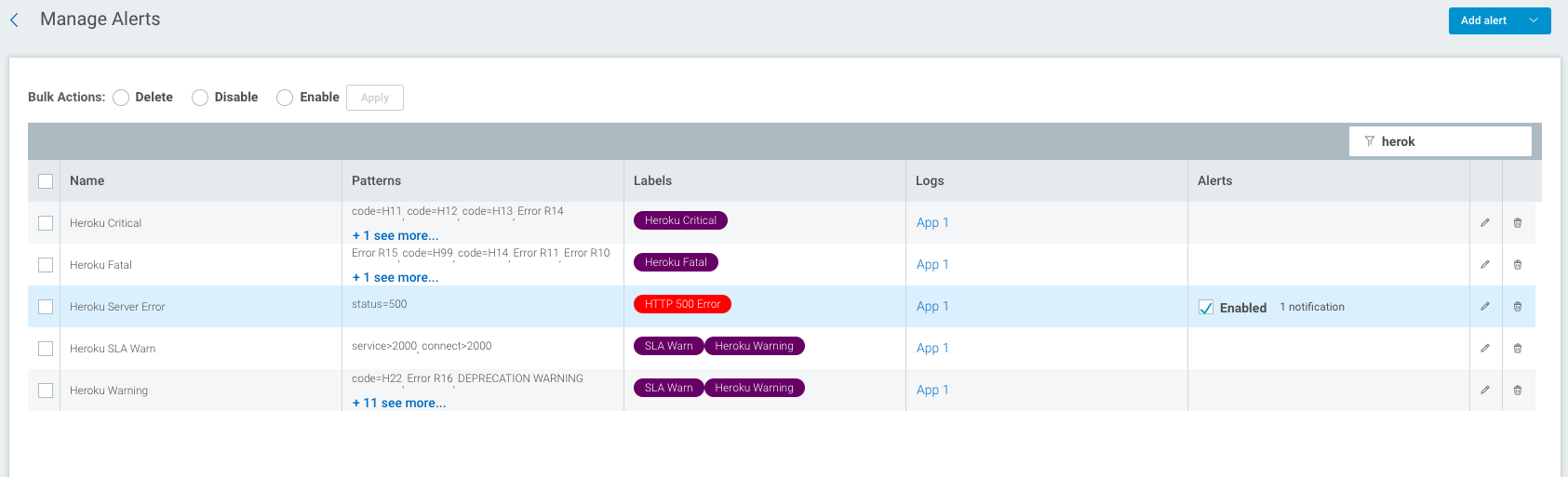Viewport: 1568px width, 477px height.
Task: Open the Add alert dropdown arrow
Action: 1534,20
